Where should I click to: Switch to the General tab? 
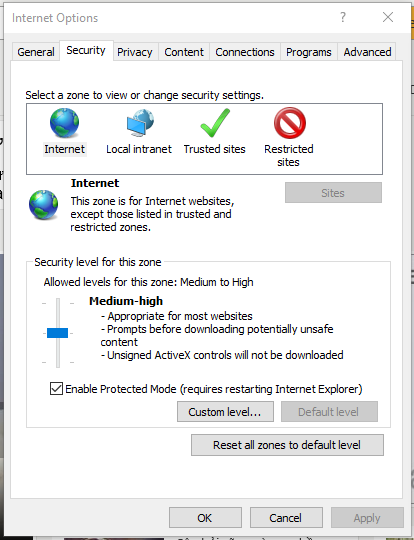pyautogui.click(x=36, y=52)
